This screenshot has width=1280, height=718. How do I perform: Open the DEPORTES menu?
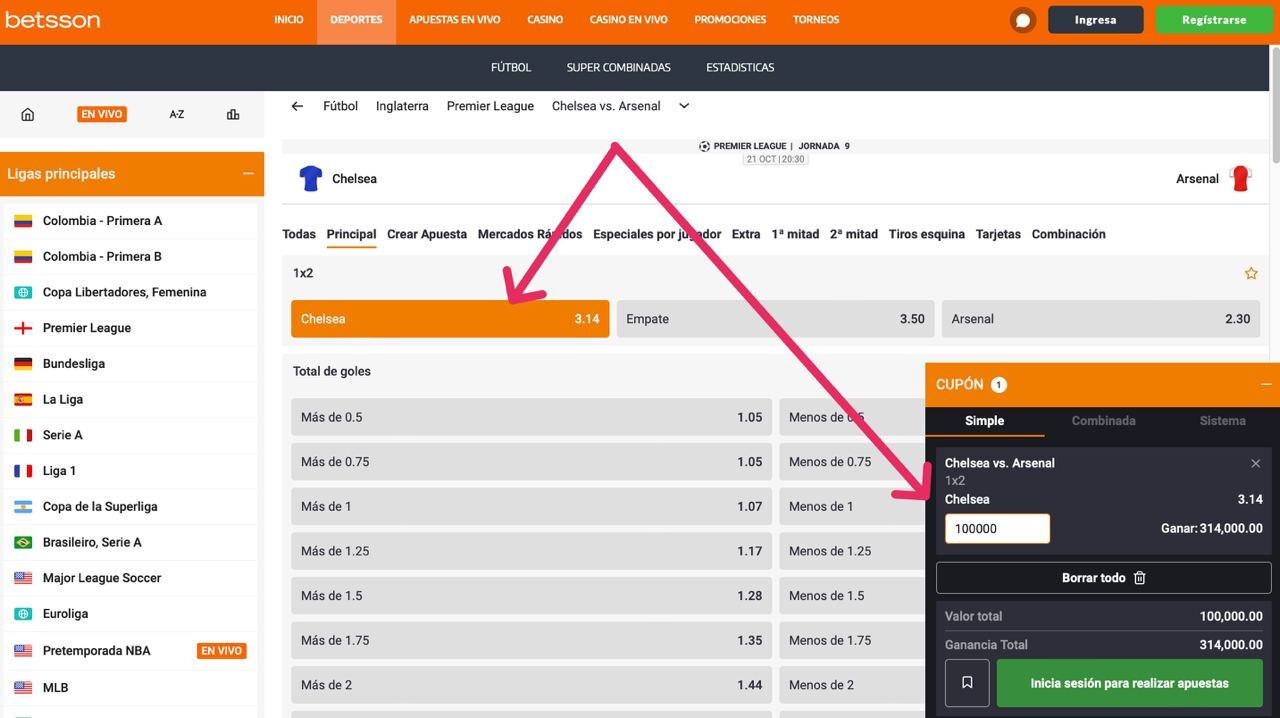(356, 20)
